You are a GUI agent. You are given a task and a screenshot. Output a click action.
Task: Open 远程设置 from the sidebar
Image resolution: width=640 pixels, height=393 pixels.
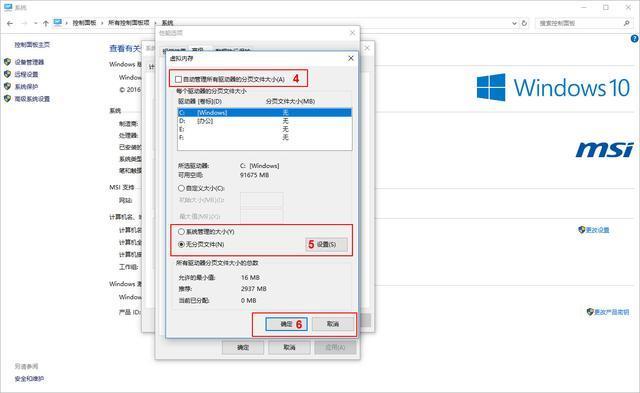coord(27,74)
